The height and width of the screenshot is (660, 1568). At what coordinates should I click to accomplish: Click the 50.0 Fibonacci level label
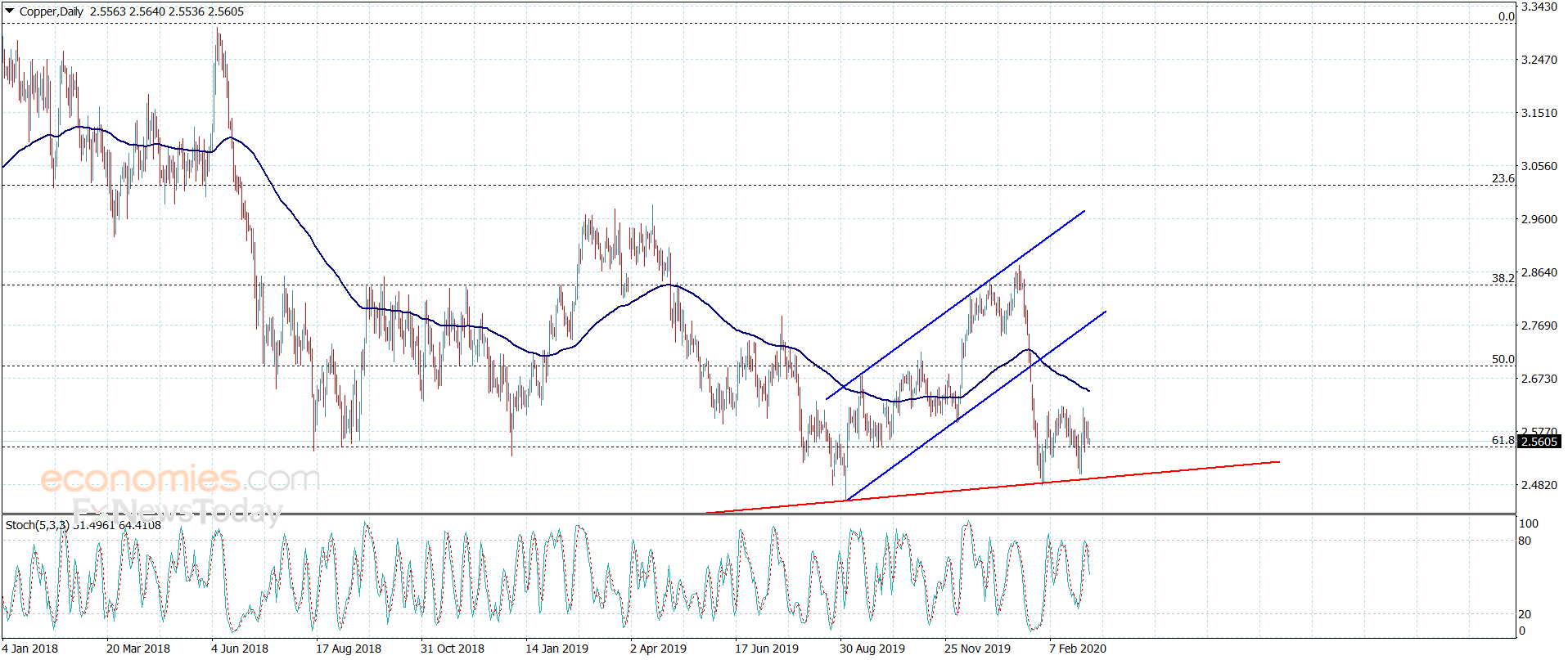tap(1503, 359)
